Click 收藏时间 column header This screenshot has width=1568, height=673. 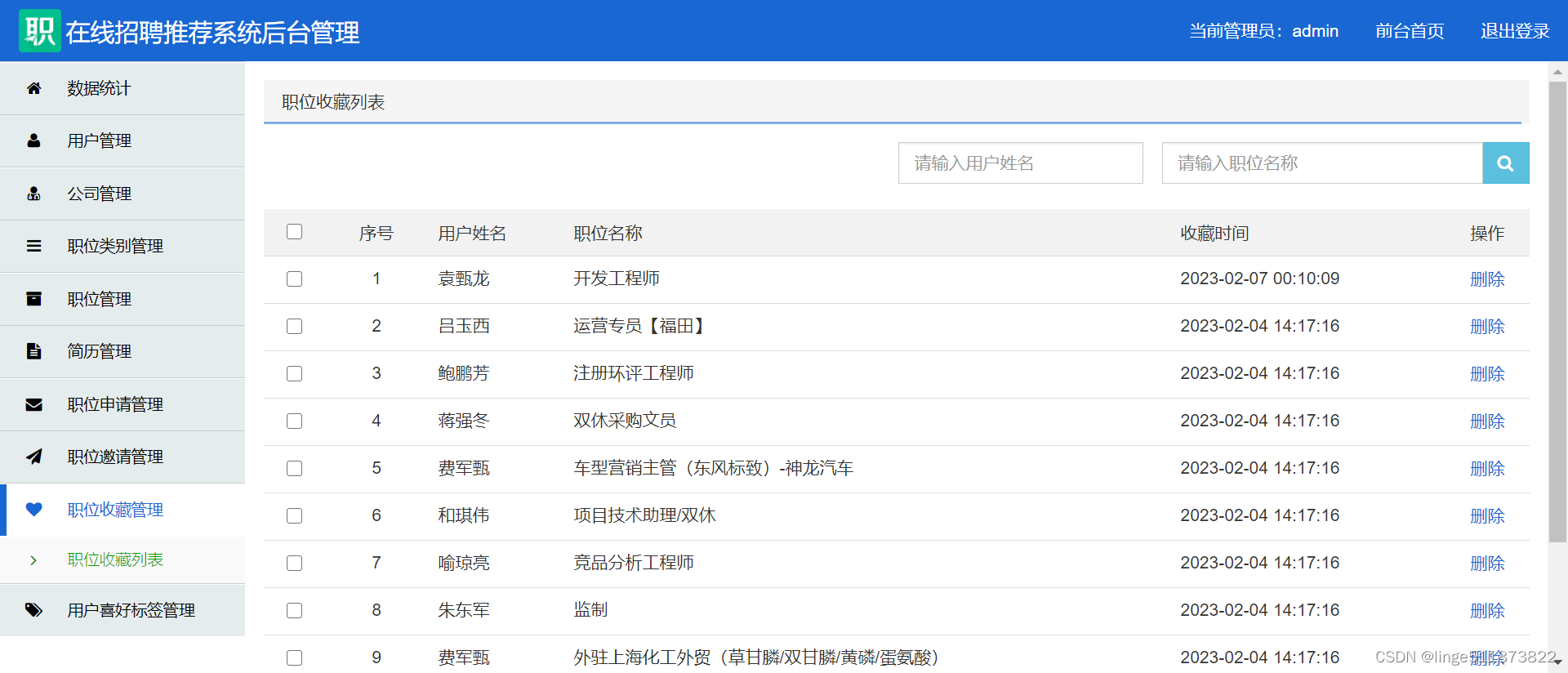pos(1214,234)
